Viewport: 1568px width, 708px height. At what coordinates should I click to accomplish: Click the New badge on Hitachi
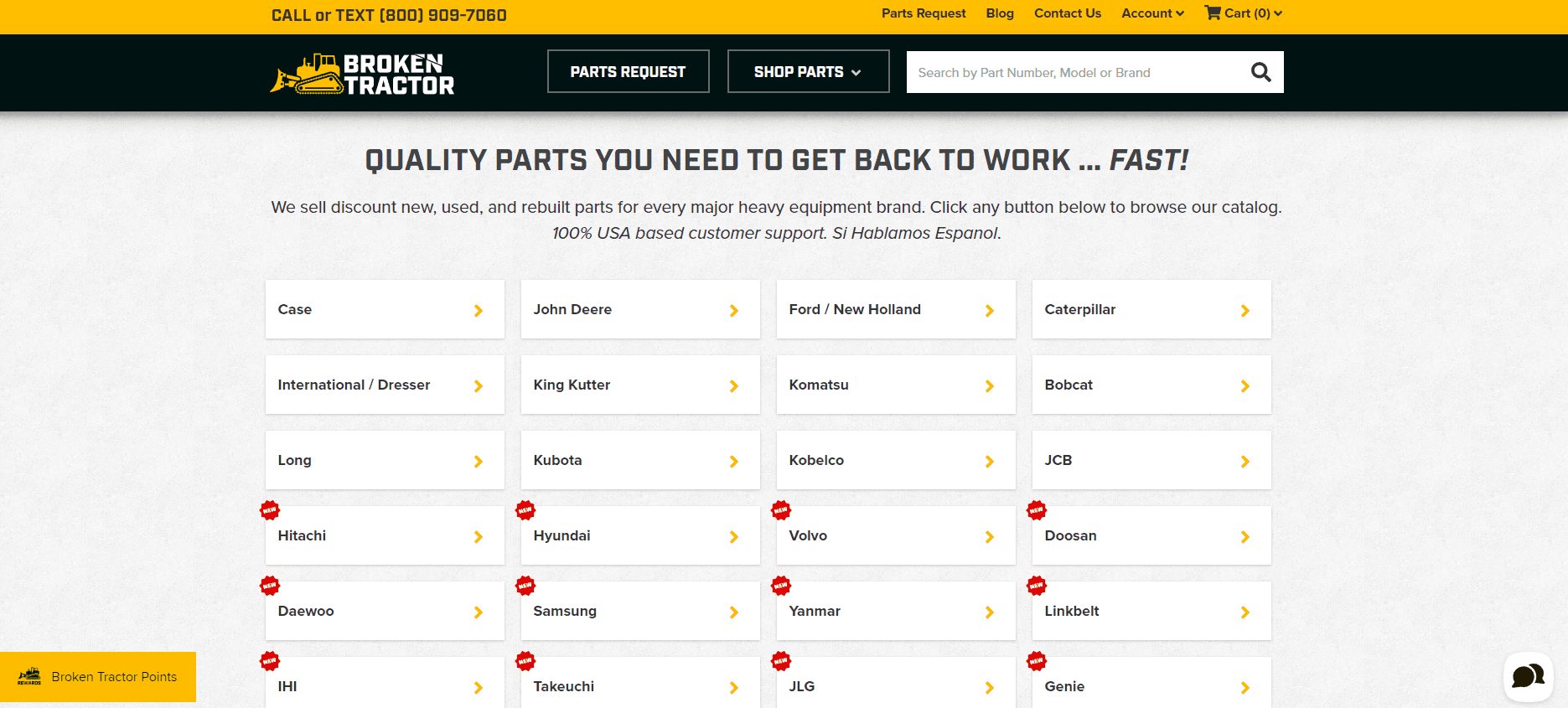[x=270, y=510]
